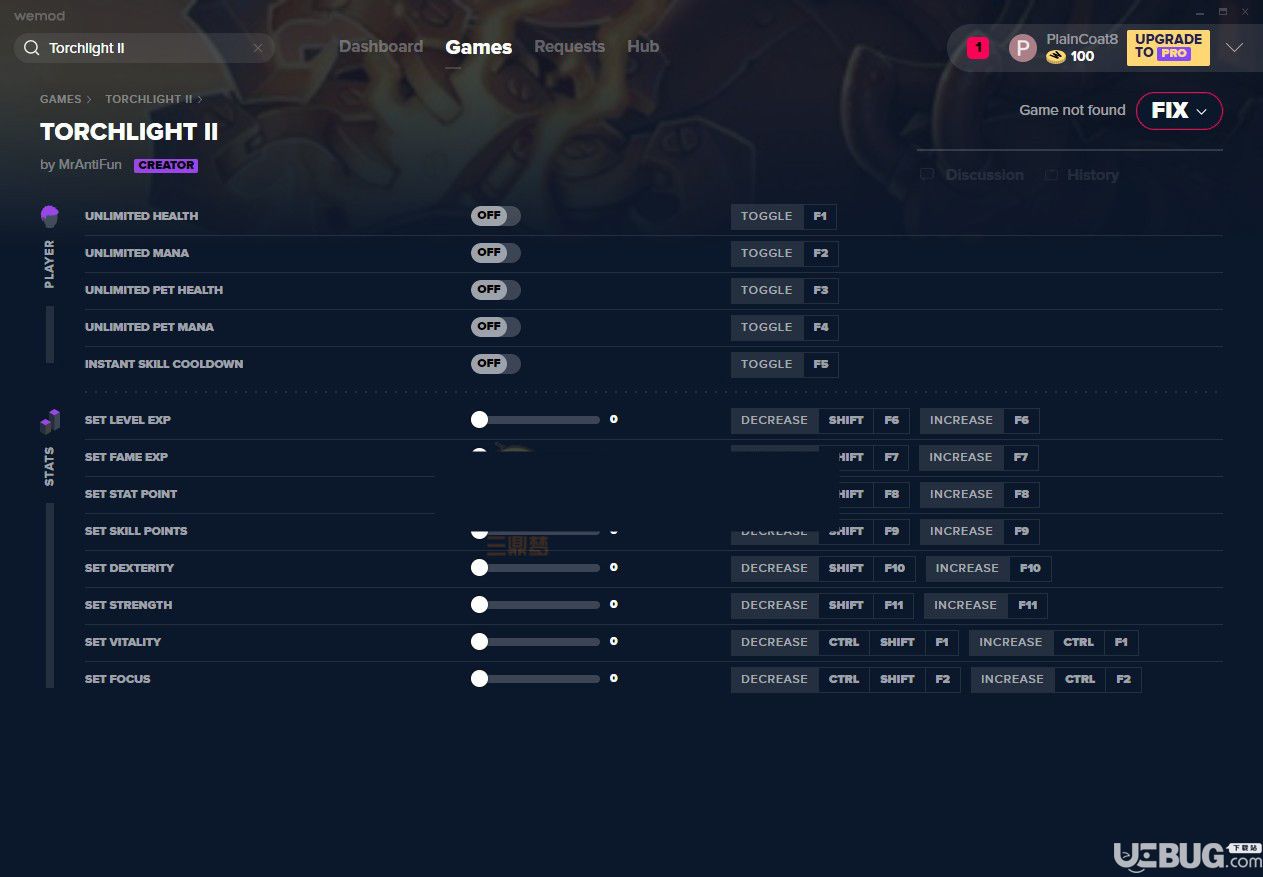
Task: Click DECREASE hotkey for Set Level Exp
Action: click(x=774, y=420)
